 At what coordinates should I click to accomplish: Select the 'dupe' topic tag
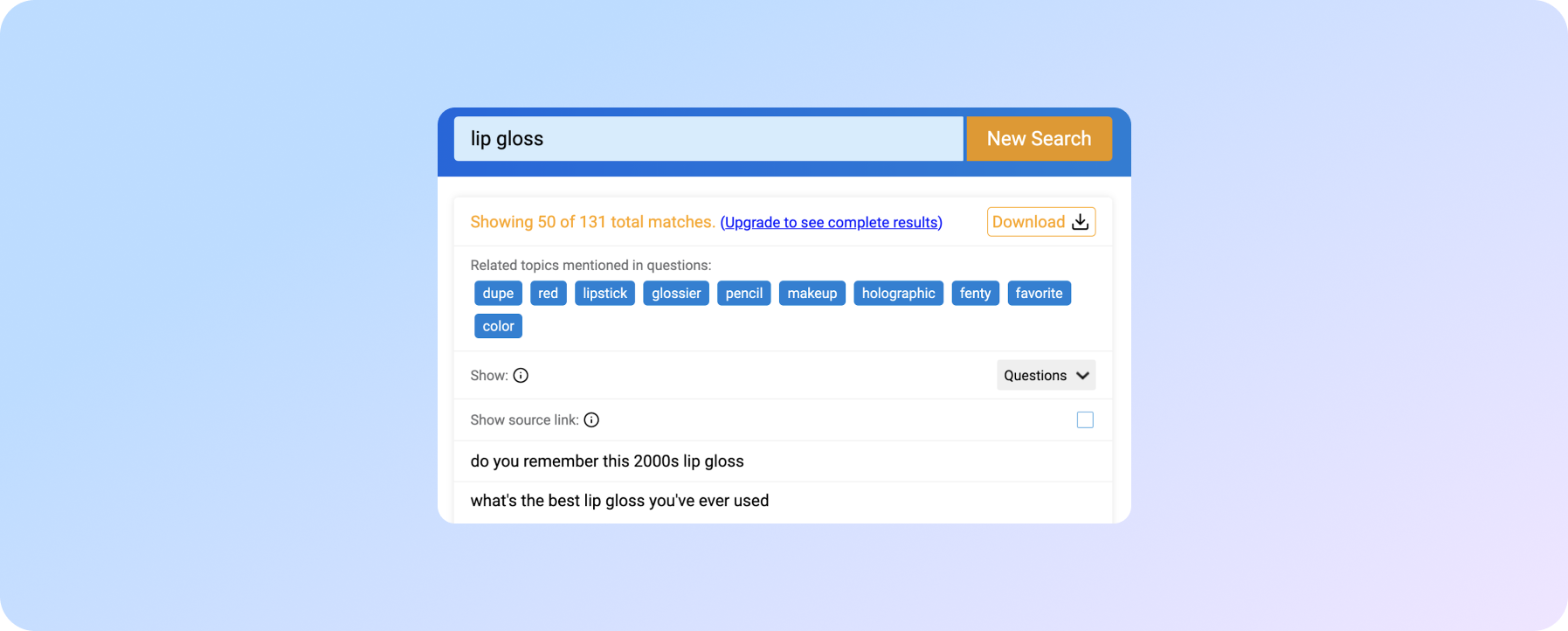click(498, 293)
